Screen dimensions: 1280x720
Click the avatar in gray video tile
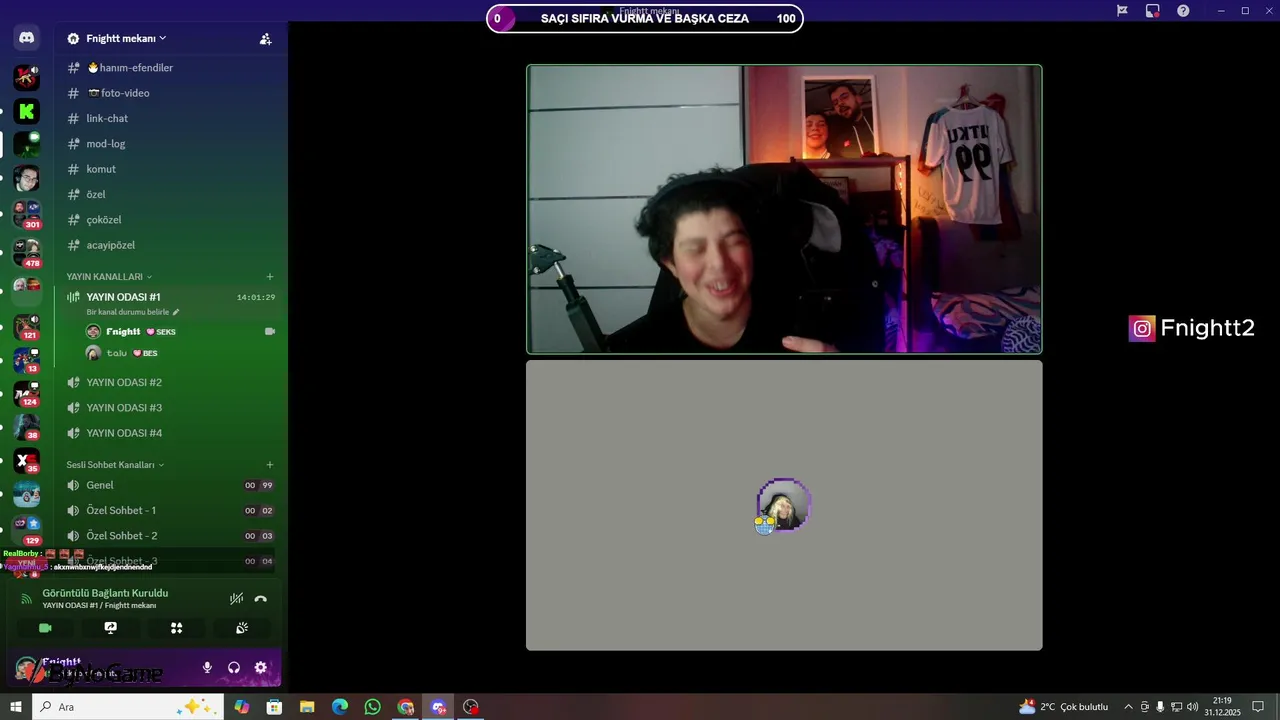(x=784, y=505)
